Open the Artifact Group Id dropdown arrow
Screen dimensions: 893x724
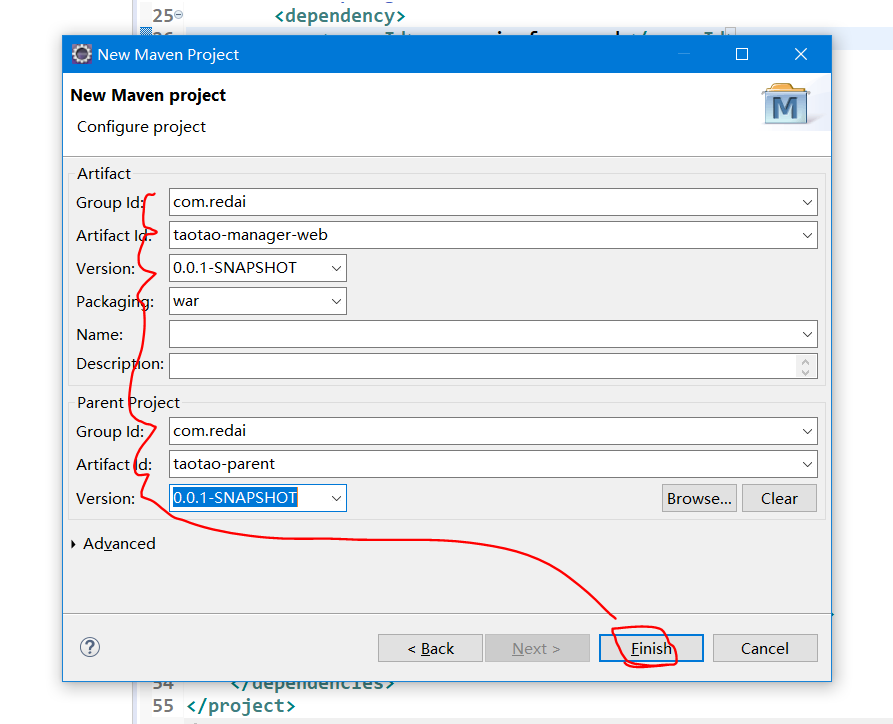pos(807,202)
